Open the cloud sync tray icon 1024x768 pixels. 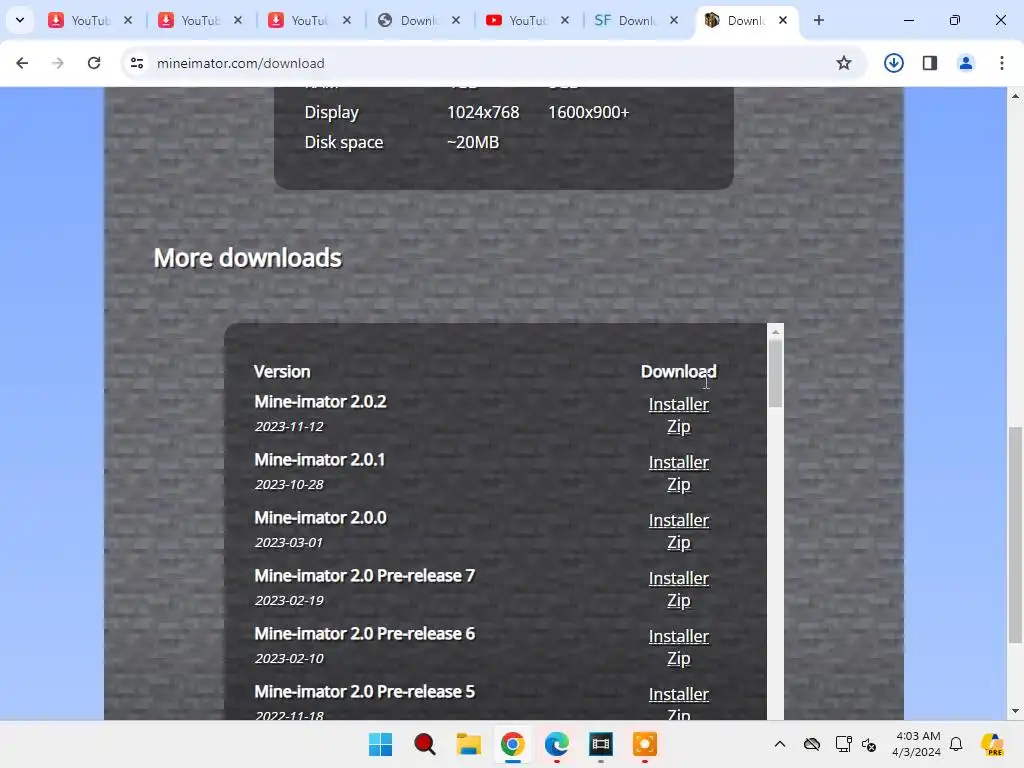click(812, 744)
